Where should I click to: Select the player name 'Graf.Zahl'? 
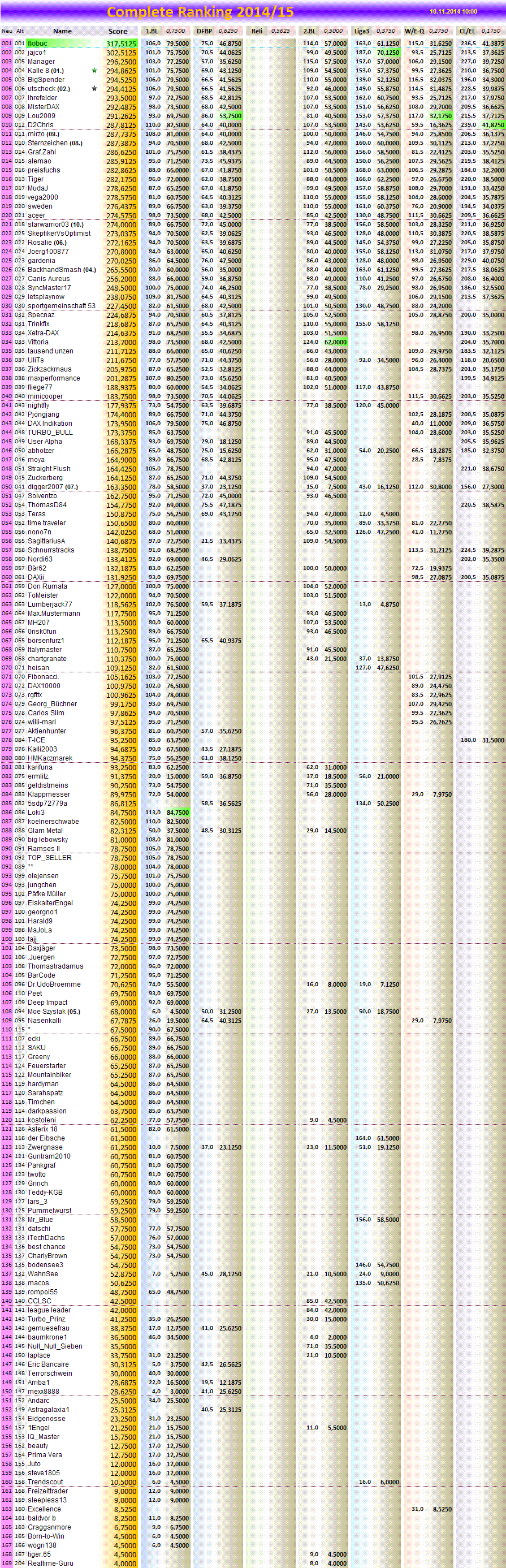pyautogui.click(x=42, y=152)
